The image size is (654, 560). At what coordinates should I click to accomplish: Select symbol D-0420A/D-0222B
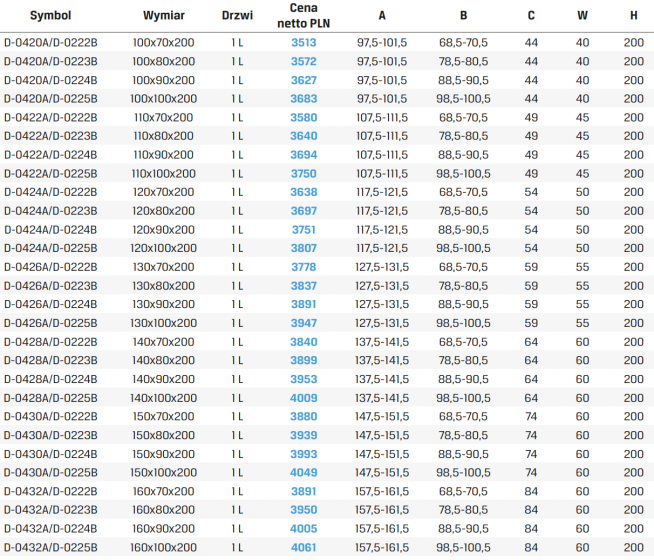pos(50,43)
